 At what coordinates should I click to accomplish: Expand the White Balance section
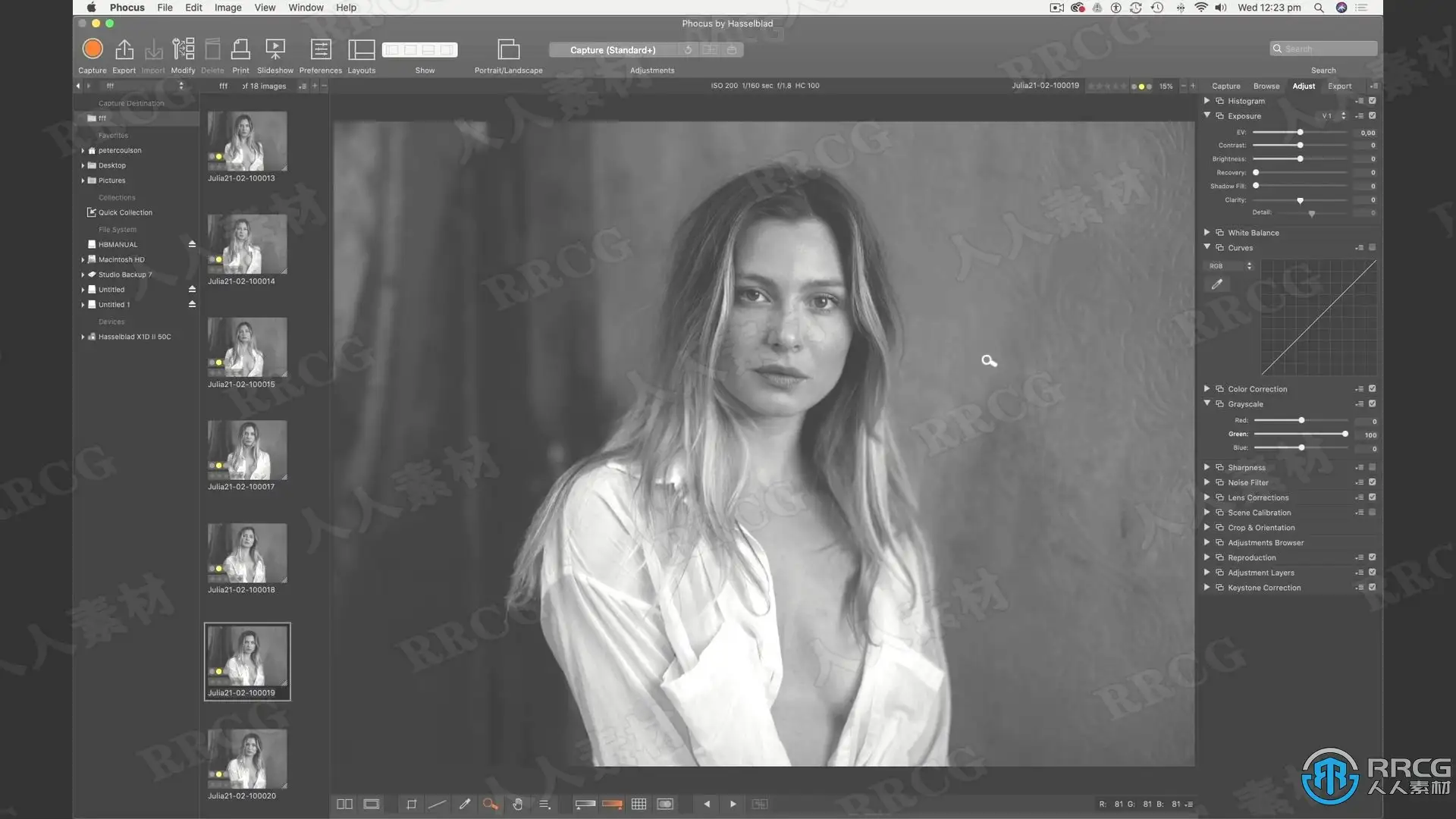coord(1207,233)
